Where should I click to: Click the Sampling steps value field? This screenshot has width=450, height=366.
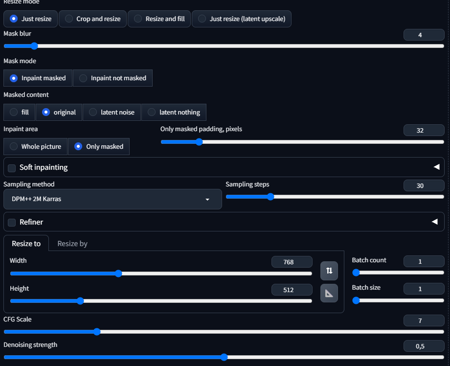[x=424, y=185]
